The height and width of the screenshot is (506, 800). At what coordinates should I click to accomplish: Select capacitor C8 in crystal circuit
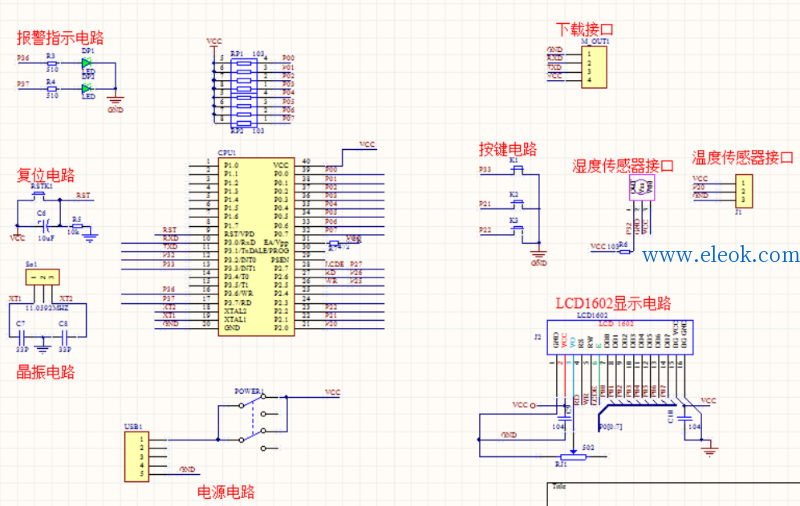point(65,336)
